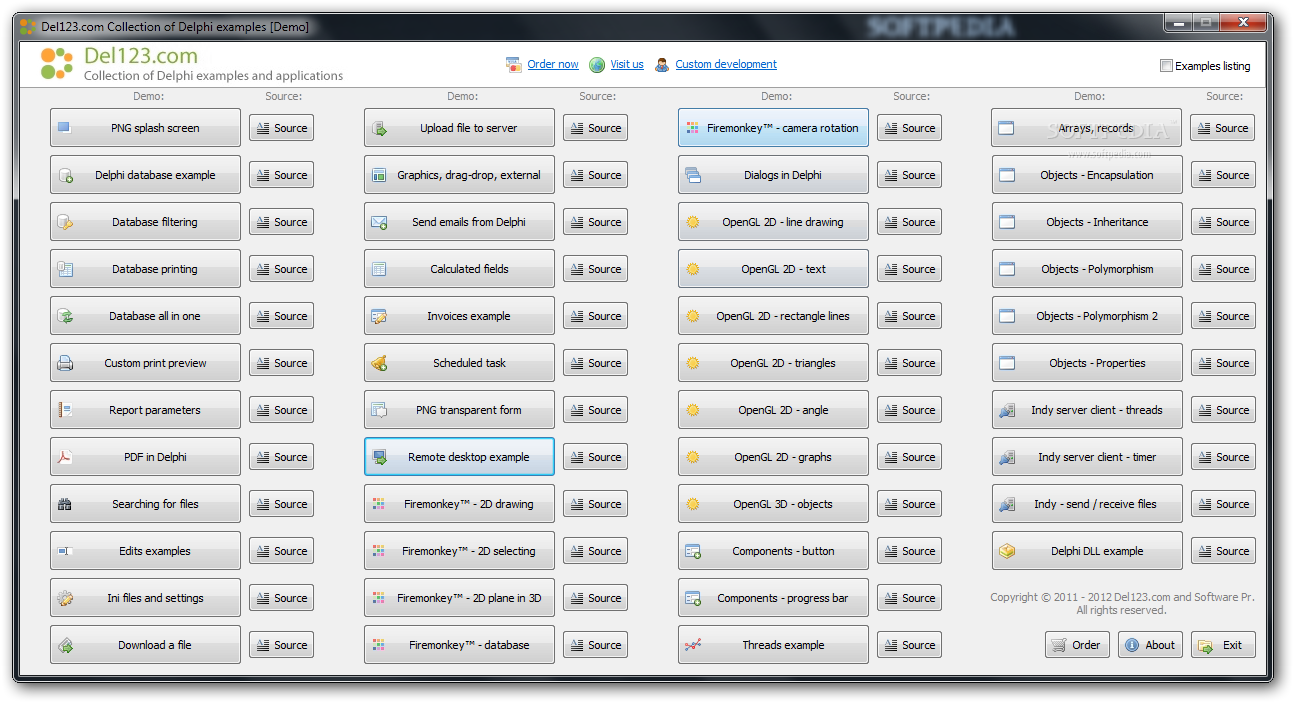View source for Download a file
The image size is (1294, 703).
(x=281, y=645)
